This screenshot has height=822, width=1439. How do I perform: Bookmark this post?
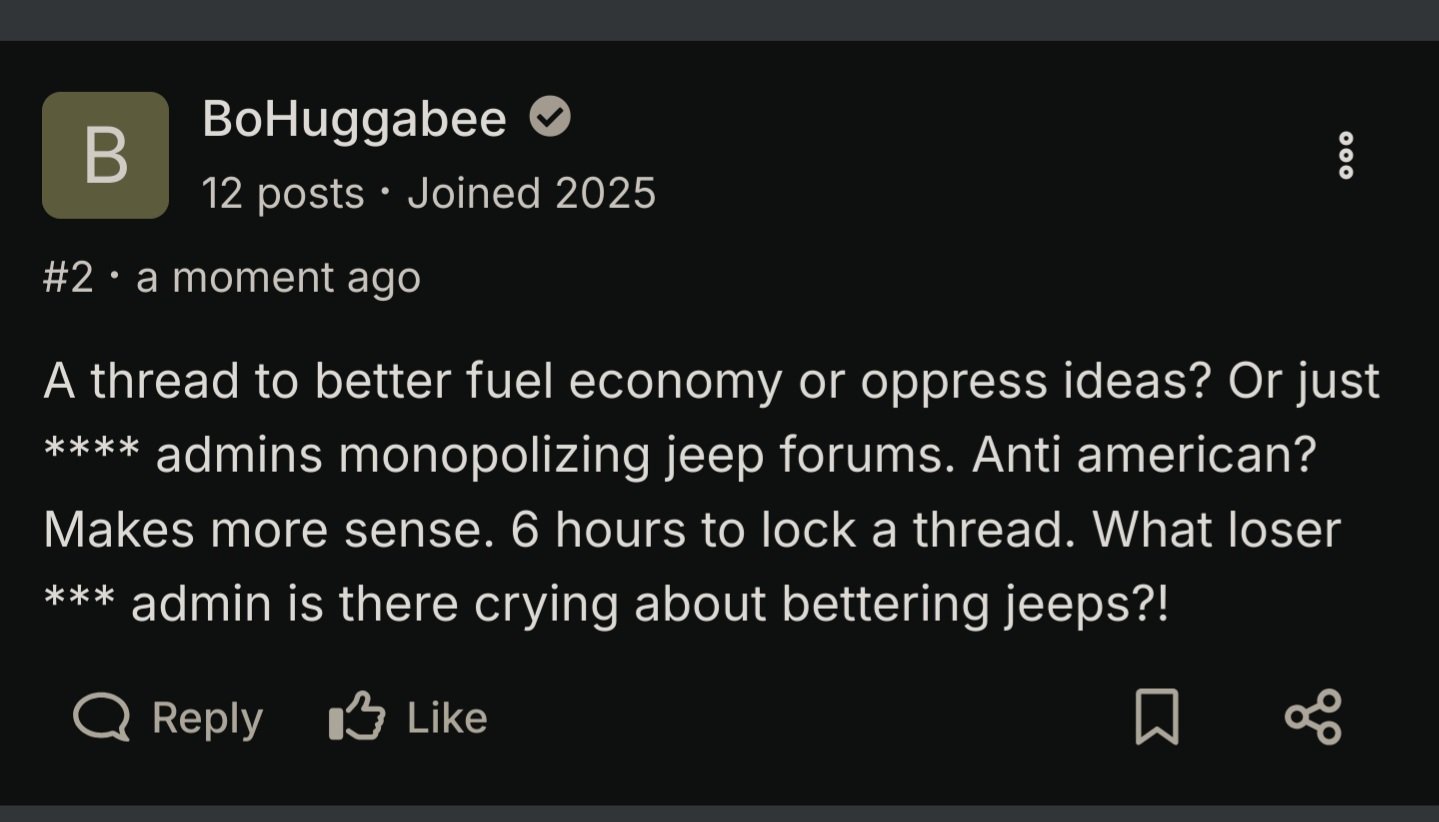click(x=1157, y=717)
